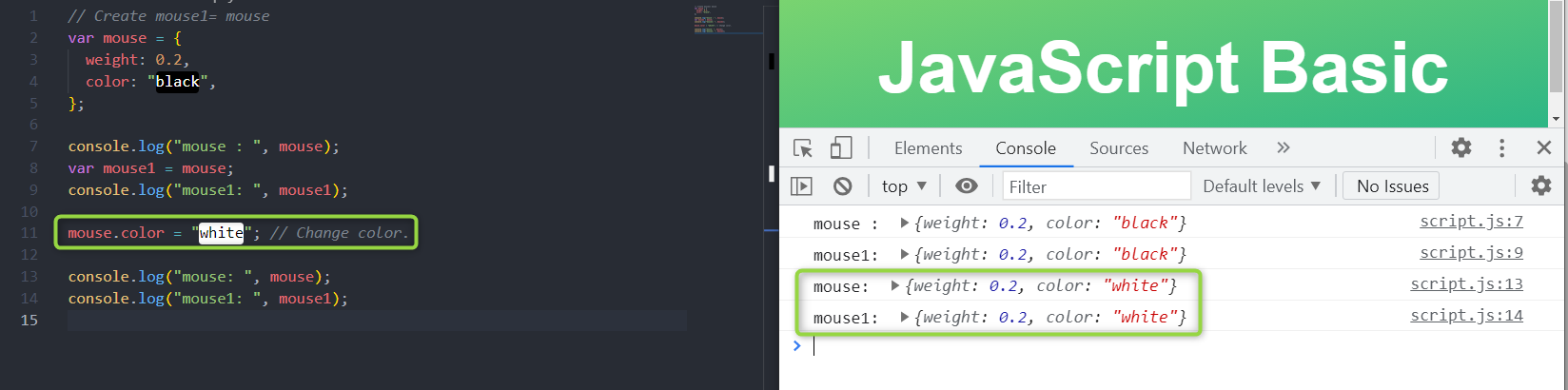Switch to the Sources tab
Viewport: 1568px width, 390px height.
coord(1119,148)
